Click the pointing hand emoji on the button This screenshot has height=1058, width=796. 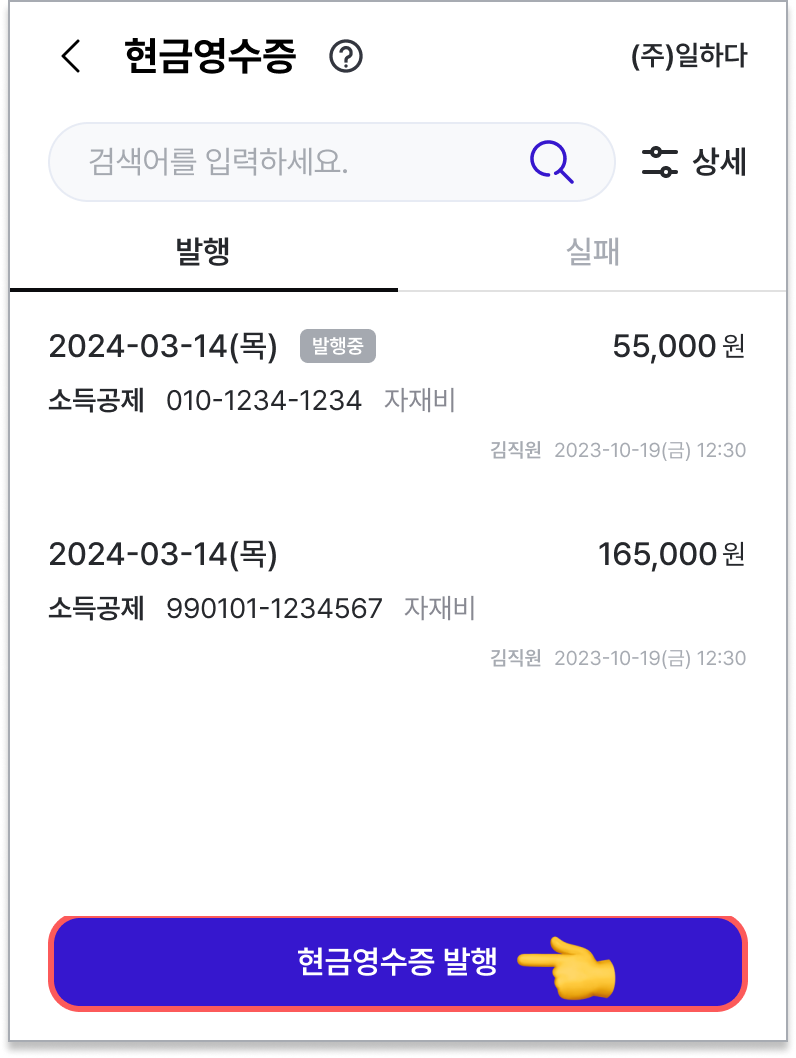pyautogui.click(x=567, y=967)
